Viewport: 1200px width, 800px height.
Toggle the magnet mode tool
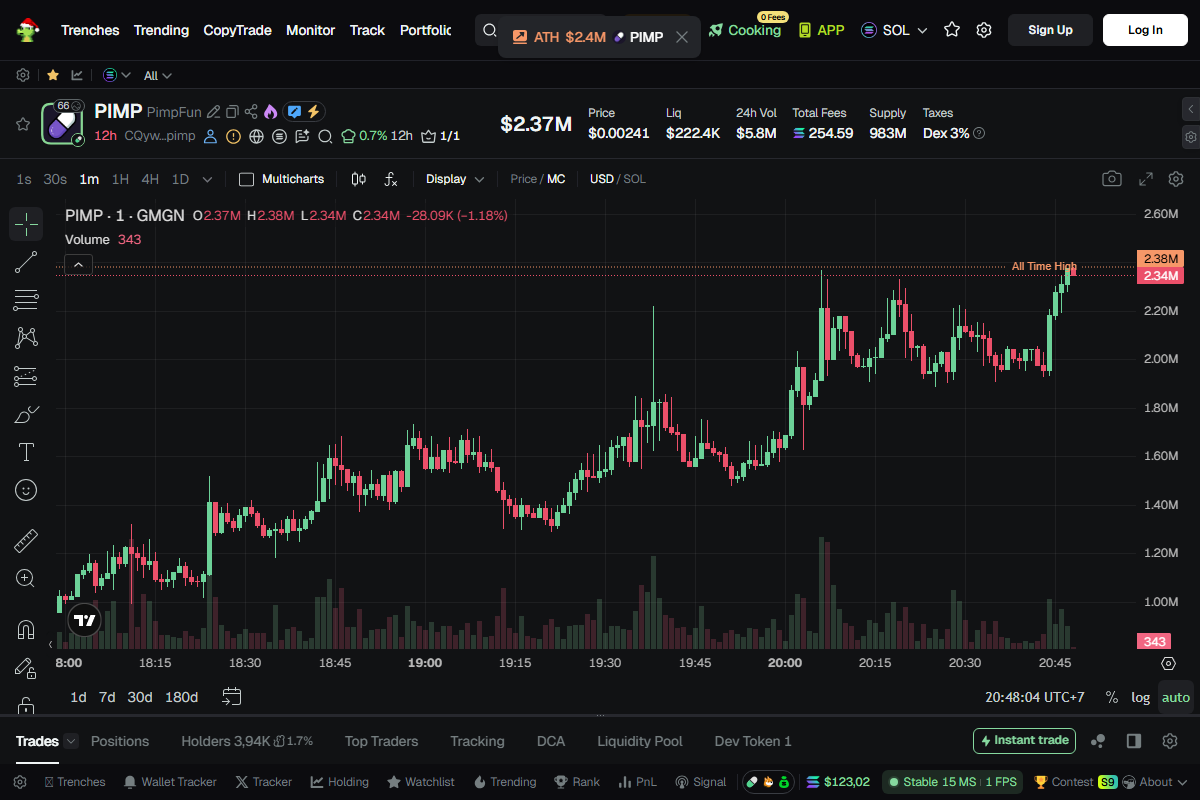[26, 630]
